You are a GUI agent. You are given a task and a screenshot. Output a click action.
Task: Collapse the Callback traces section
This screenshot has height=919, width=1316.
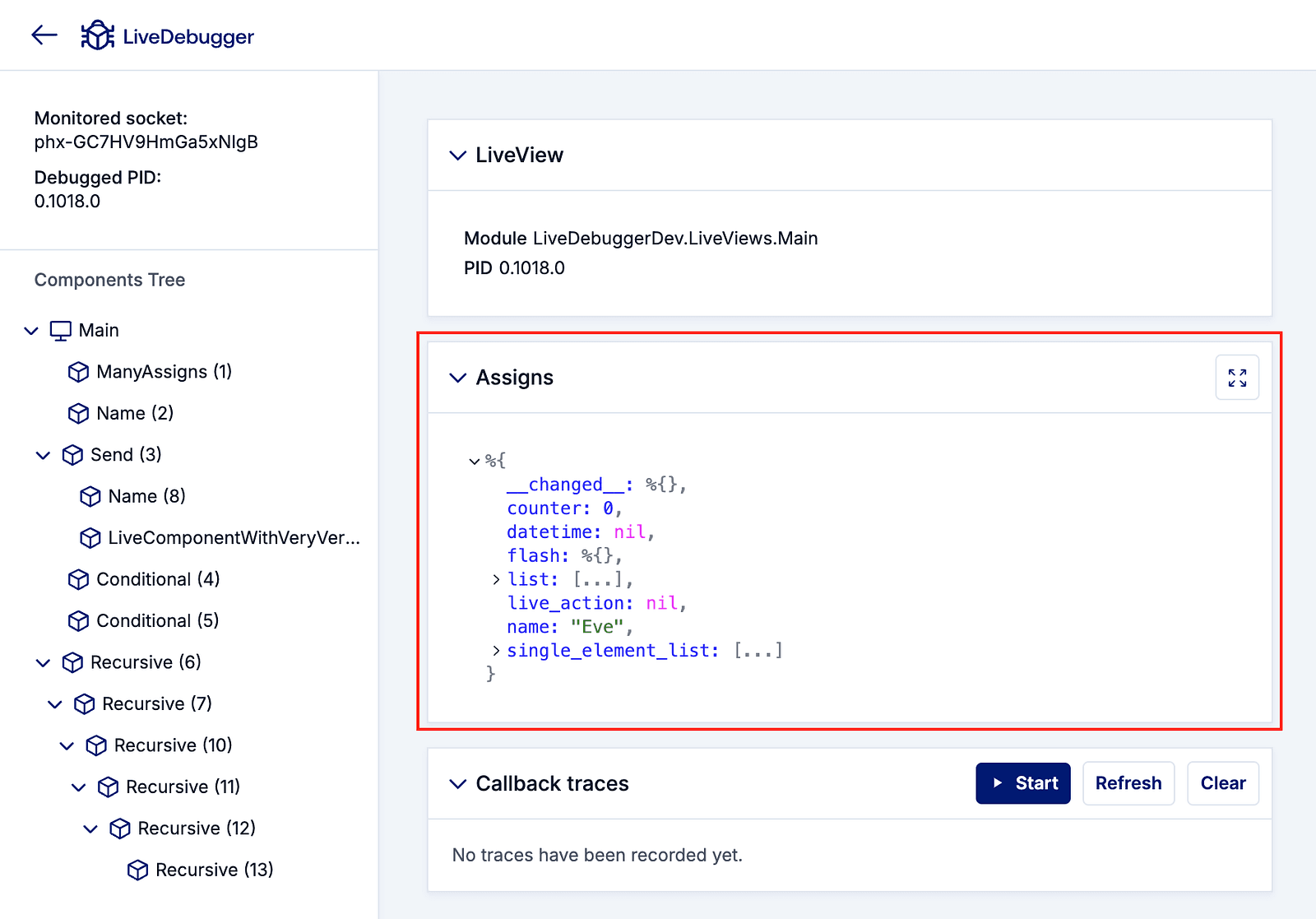click(457, 784)
